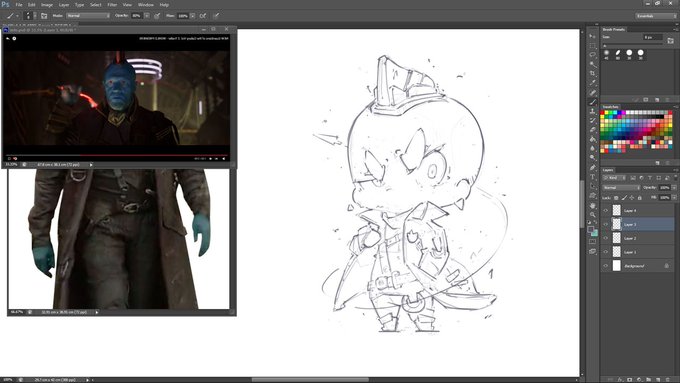Select the Eyedropper tool
This screenshot has height=383, width=680.
[592, 83]
